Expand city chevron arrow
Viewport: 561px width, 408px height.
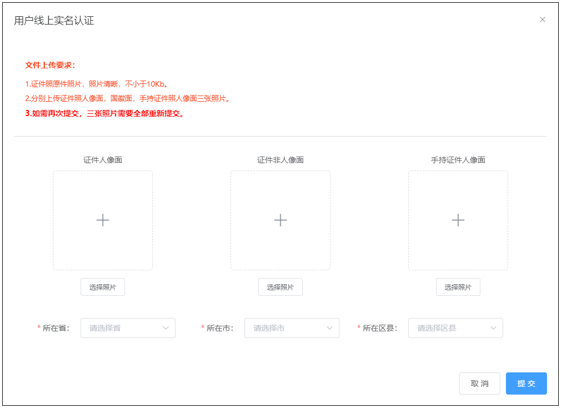pyautogui.click(x=330, y=328)
